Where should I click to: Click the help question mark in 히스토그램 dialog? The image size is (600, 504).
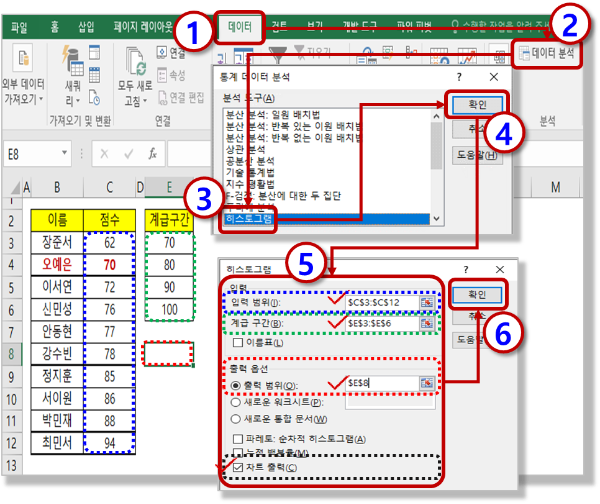(x=466, y=269)
